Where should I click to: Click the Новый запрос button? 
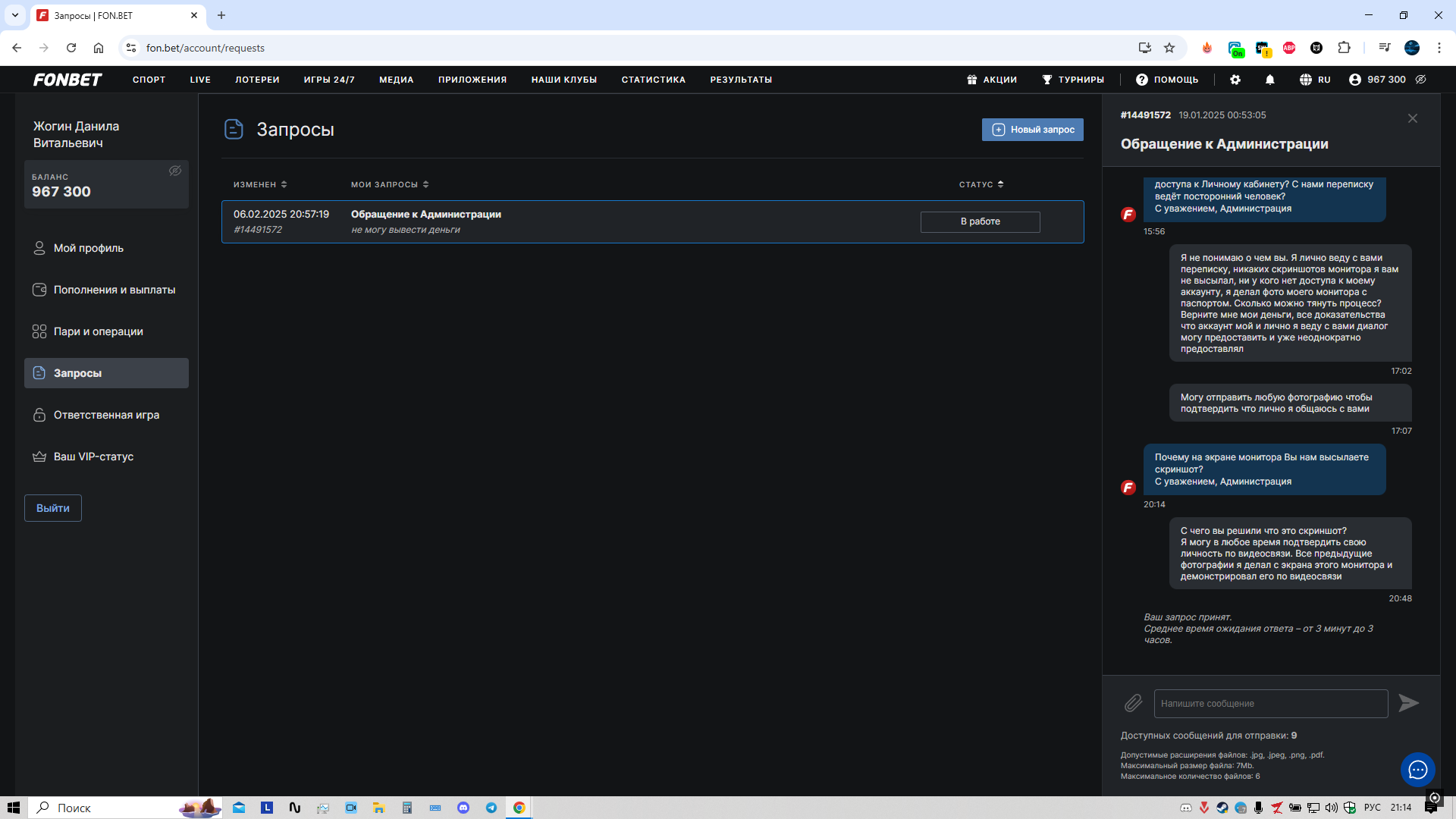1032,130
